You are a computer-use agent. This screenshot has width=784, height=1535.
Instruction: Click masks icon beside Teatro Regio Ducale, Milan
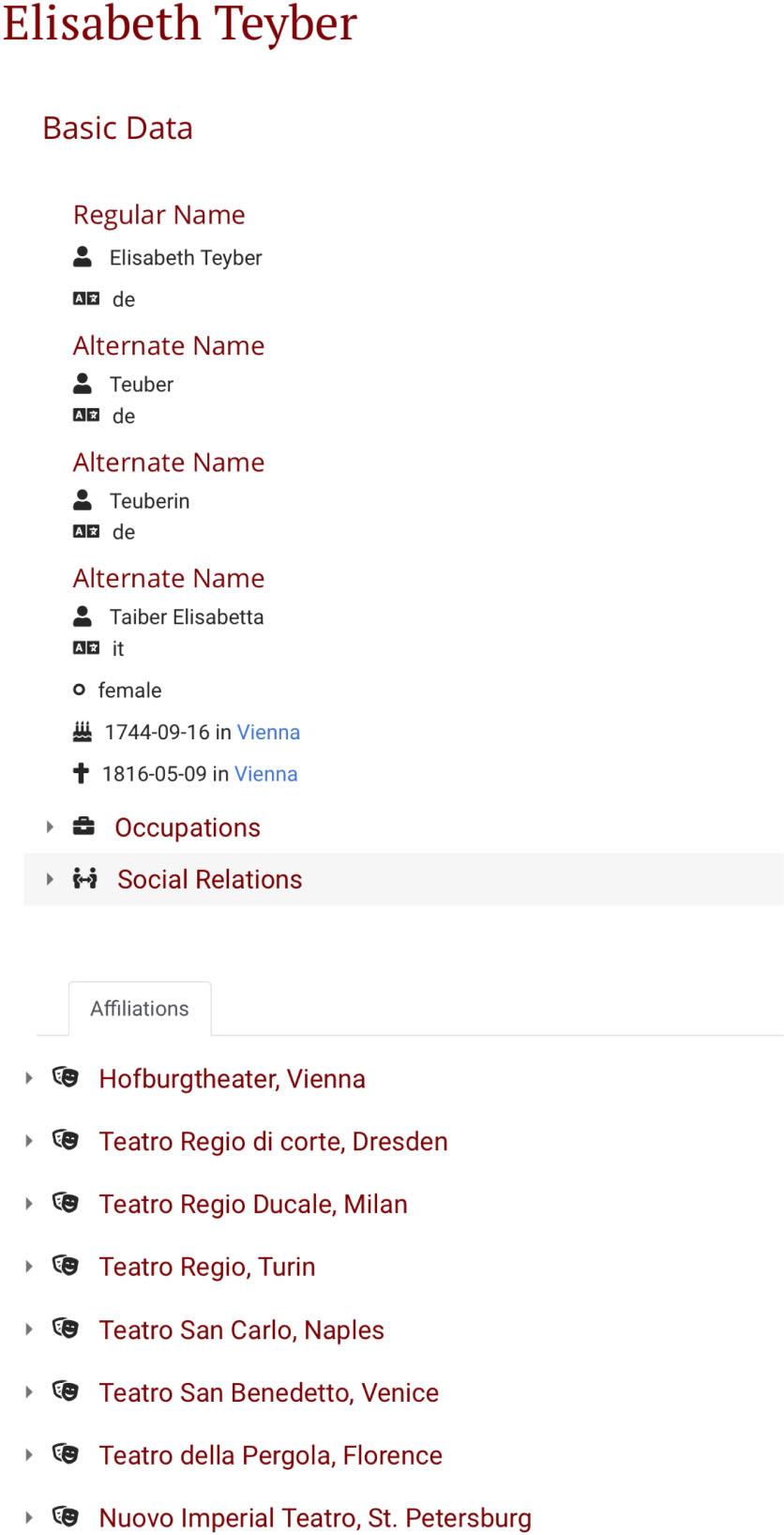pyautogui.click(x=66, y=1204)
